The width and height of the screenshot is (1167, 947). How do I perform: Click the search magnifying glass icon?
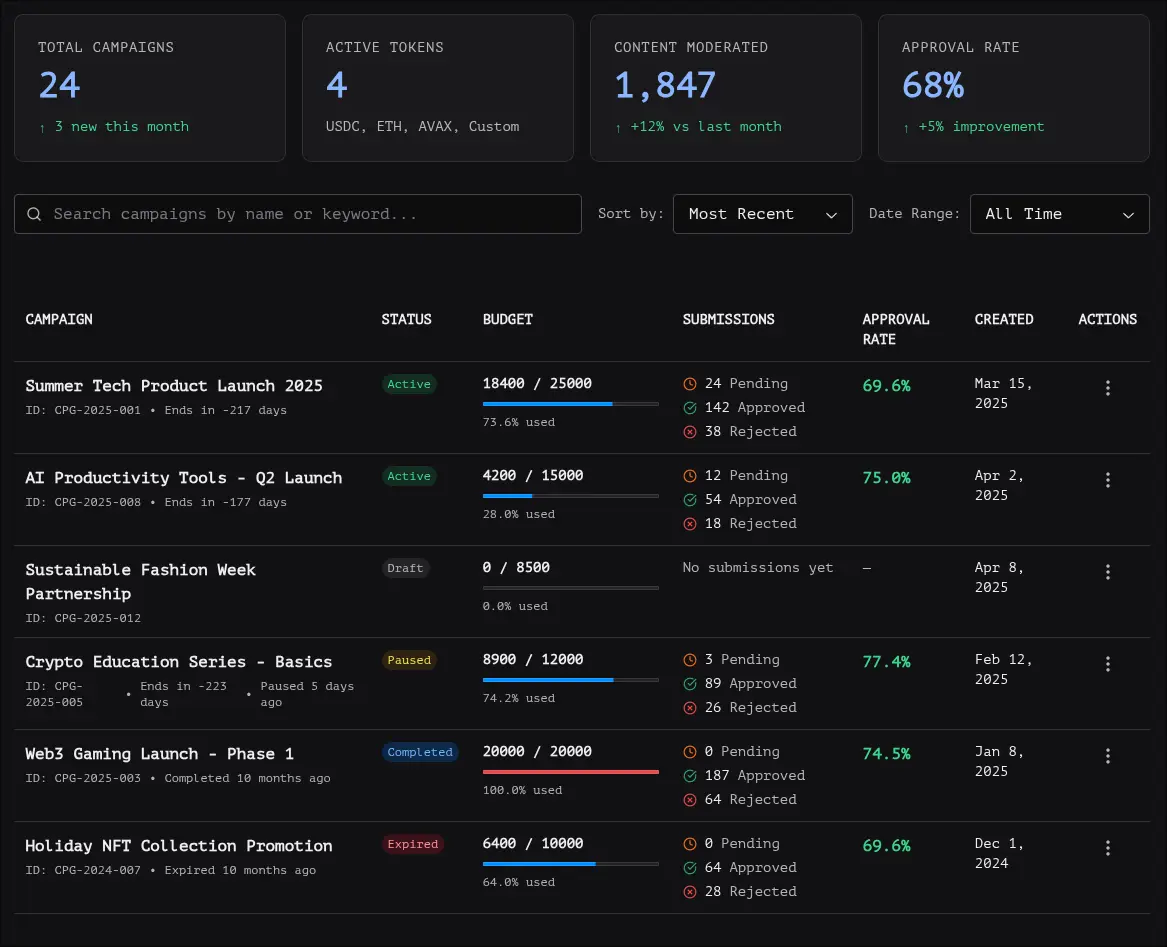(34, 214)
